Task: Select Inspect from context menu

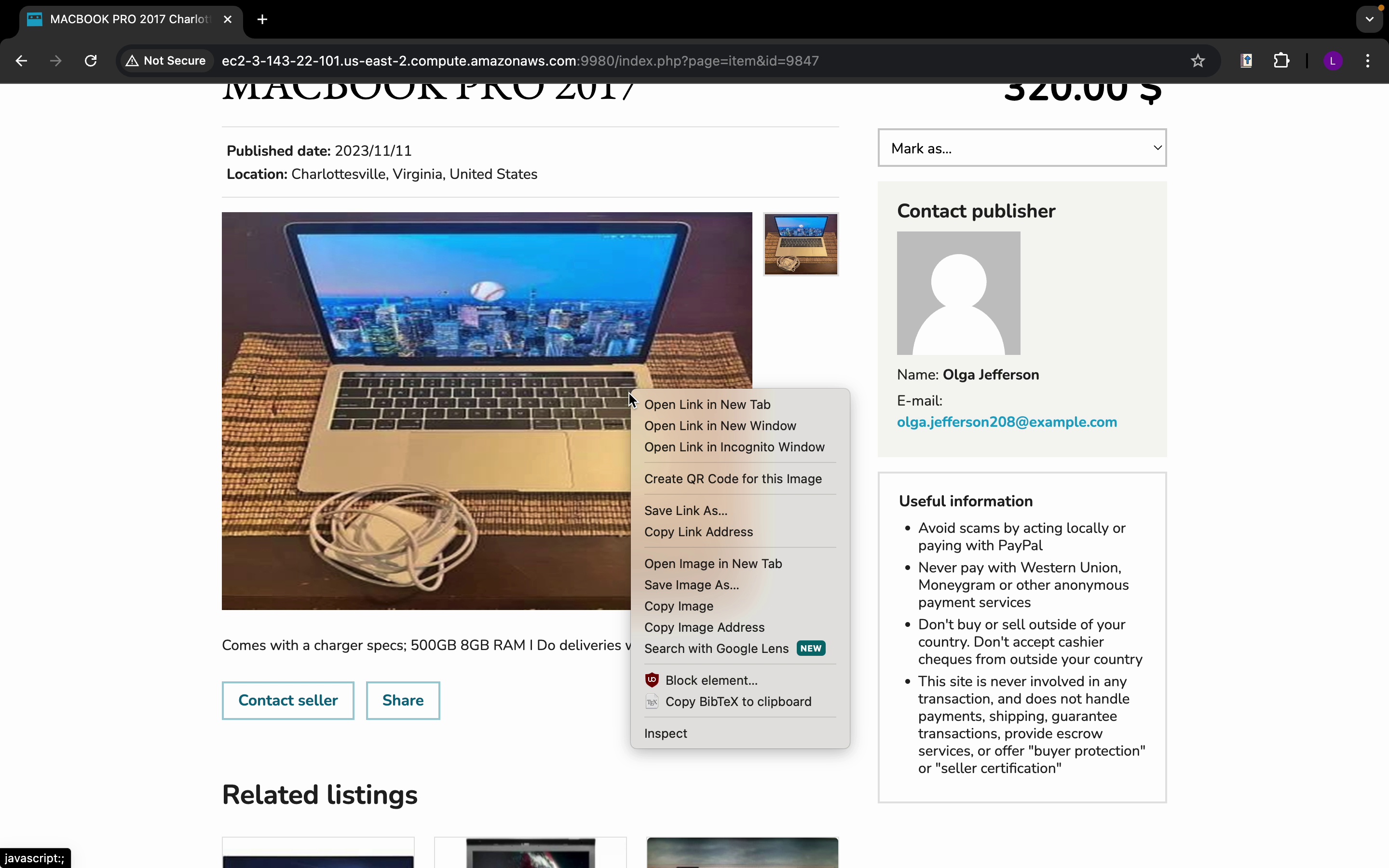Action: click(x=666, y=733)
